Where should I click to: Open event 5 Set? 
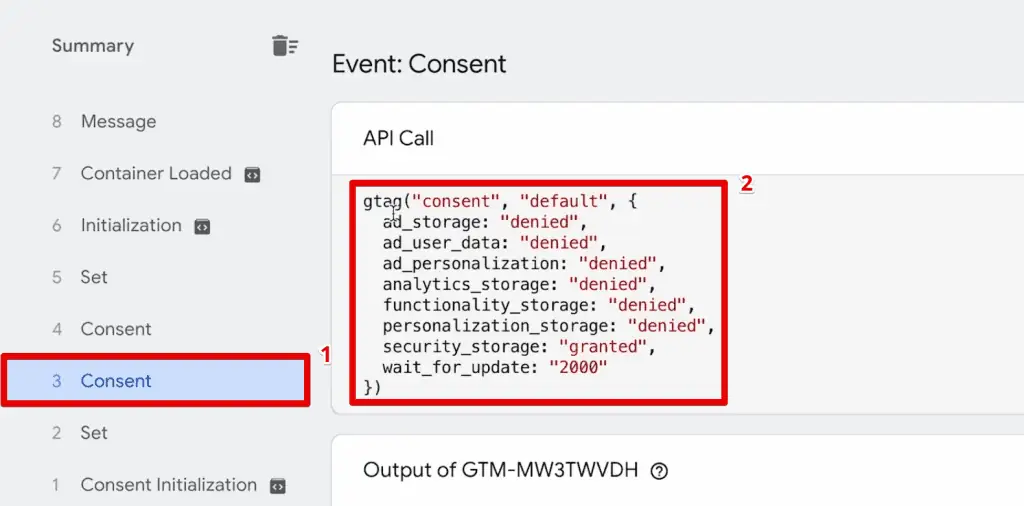click(154, 277)
